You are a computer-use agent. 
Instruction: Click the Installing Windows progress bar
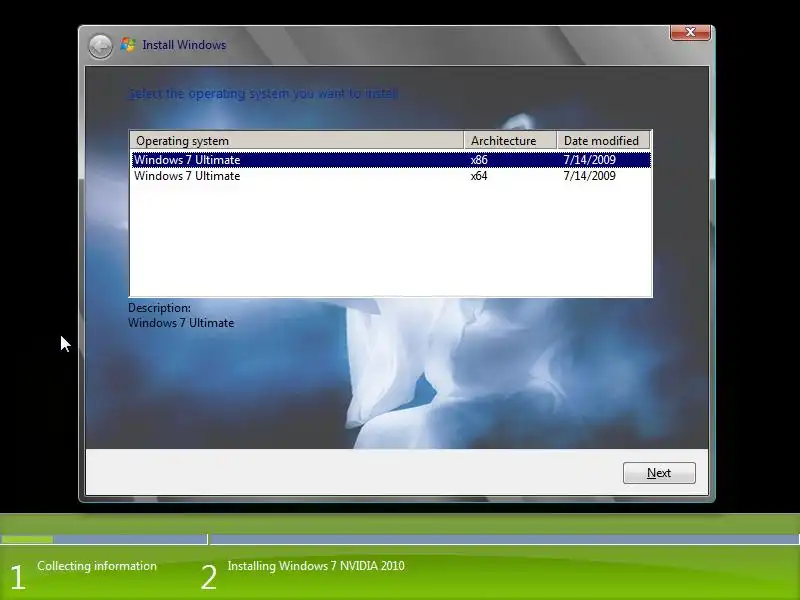click(x=505, y=539)
